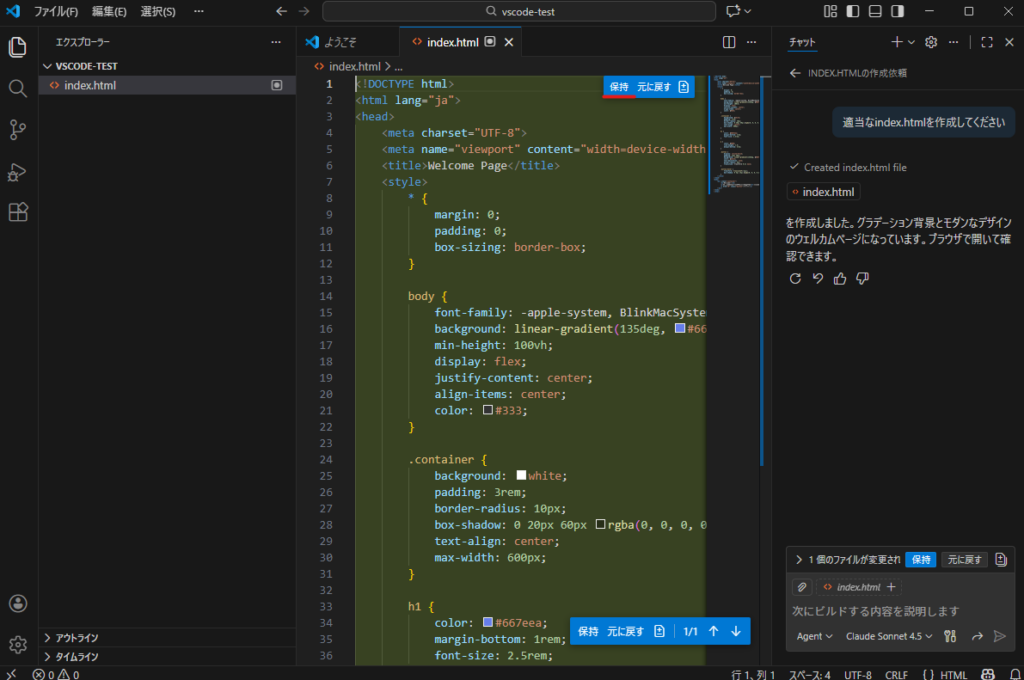Image resolution: width=1024 pixels, height=680 pixels.
Task: Toggle the primary side bar layout button
Action: click(x=853, y=11)
